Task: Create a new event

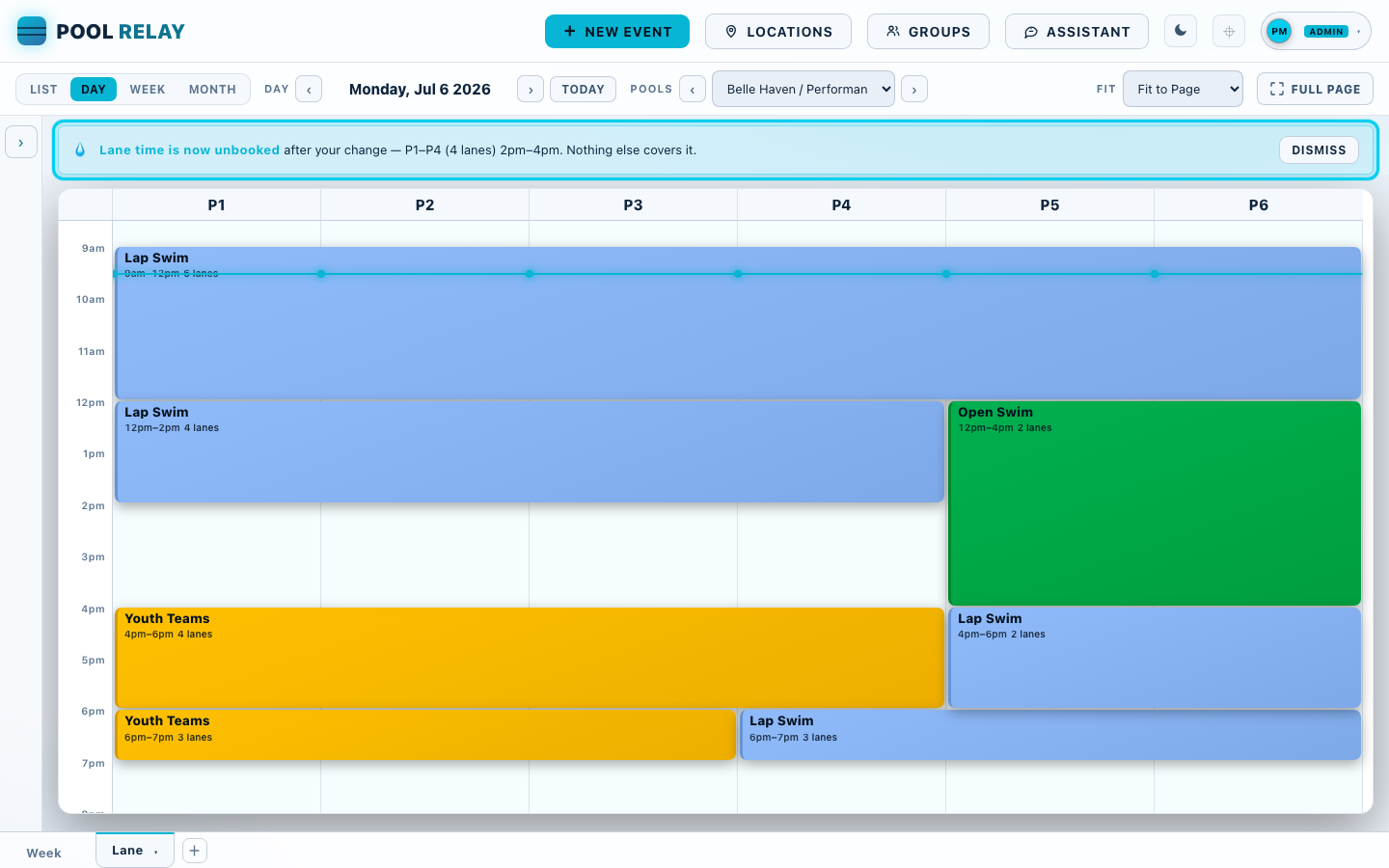Action: tap(617, 31)
